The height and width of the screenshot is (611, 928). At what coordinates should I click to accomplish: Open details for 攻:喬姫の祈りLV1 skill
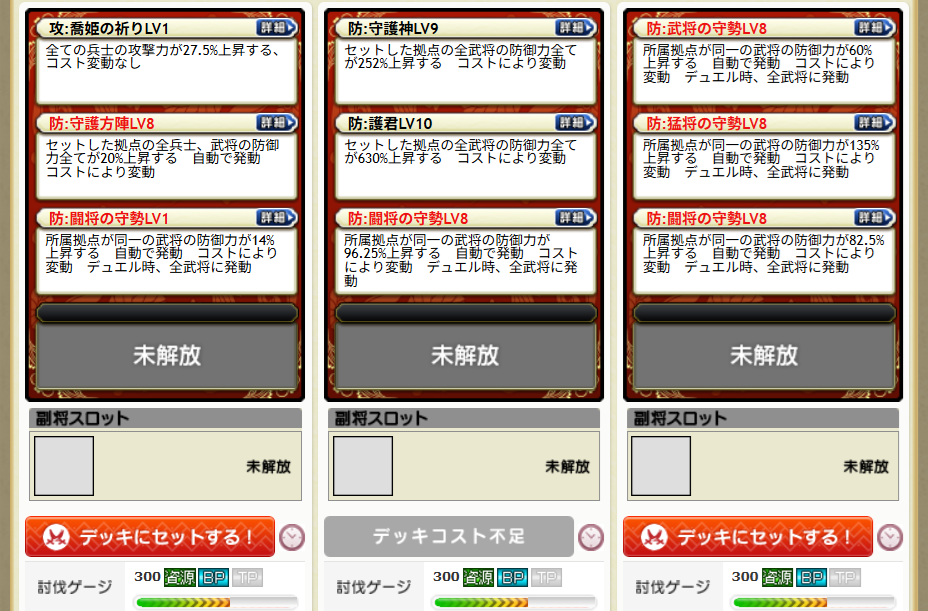coord(276,27)
